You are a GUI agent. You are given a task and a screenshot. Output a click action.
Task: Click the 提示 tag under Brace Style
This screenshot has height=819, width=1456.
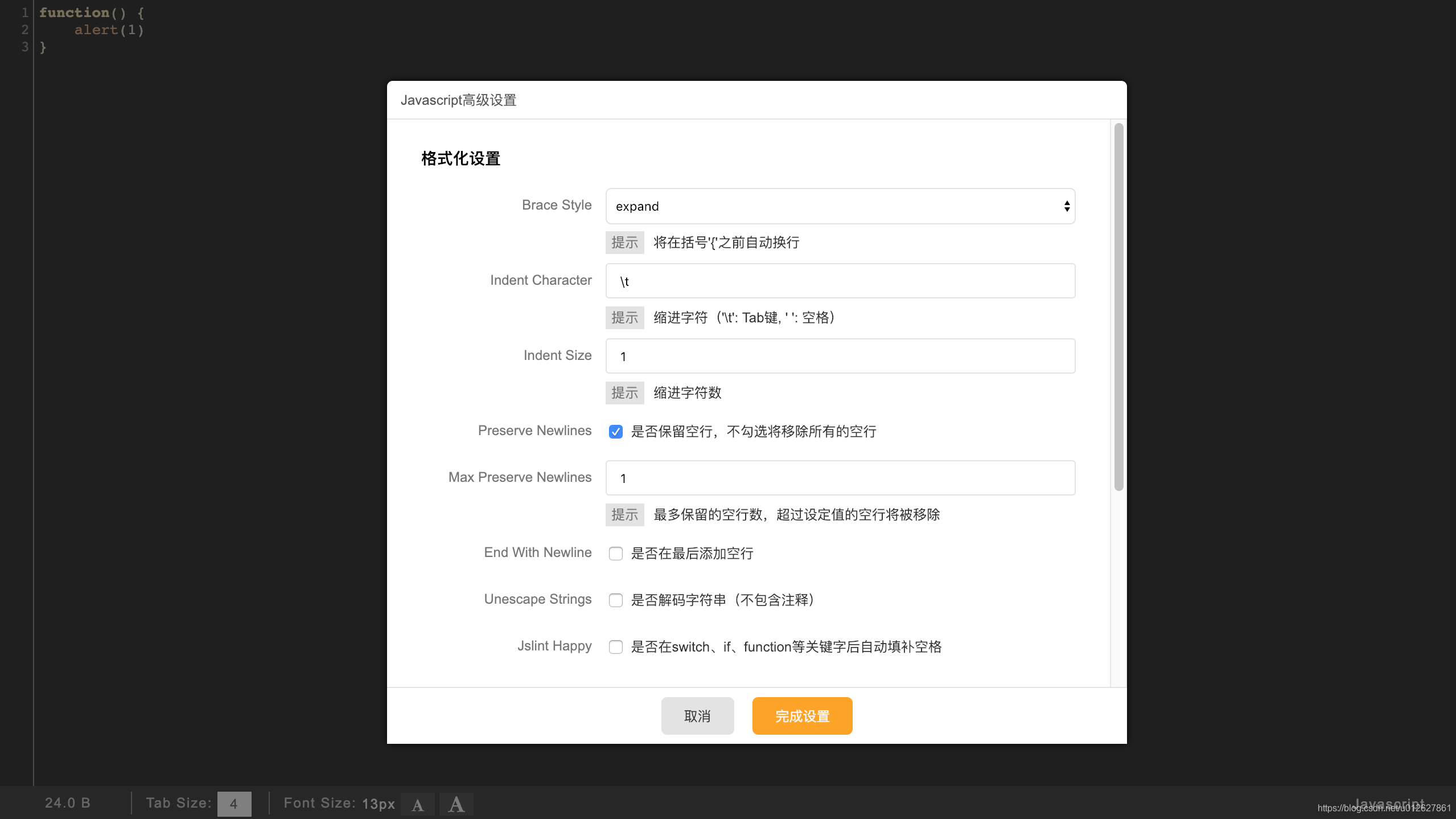pyautogui.click(x=624, y=243)
